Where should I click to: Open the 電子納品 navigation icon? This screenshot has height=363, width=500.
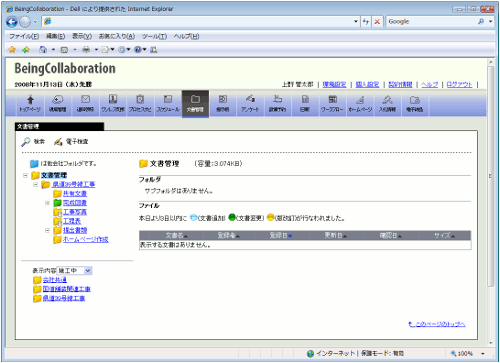[415, 104]
